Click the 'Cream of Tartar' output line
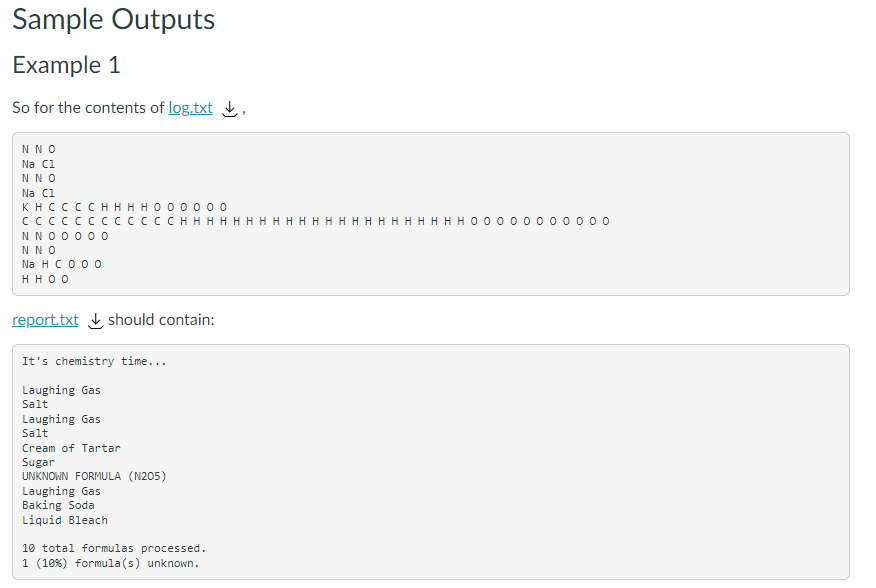 pyautogui.click(x=72, y=448)
